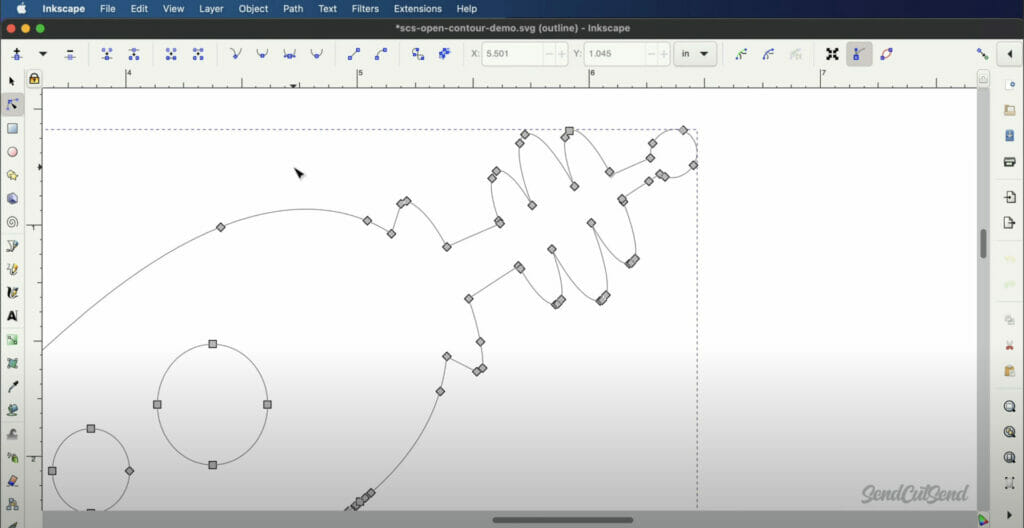This screenshot has height=528, width=1024.
Task: Open the Path menu
Action: pyautogui.click(x=293, y=9)
